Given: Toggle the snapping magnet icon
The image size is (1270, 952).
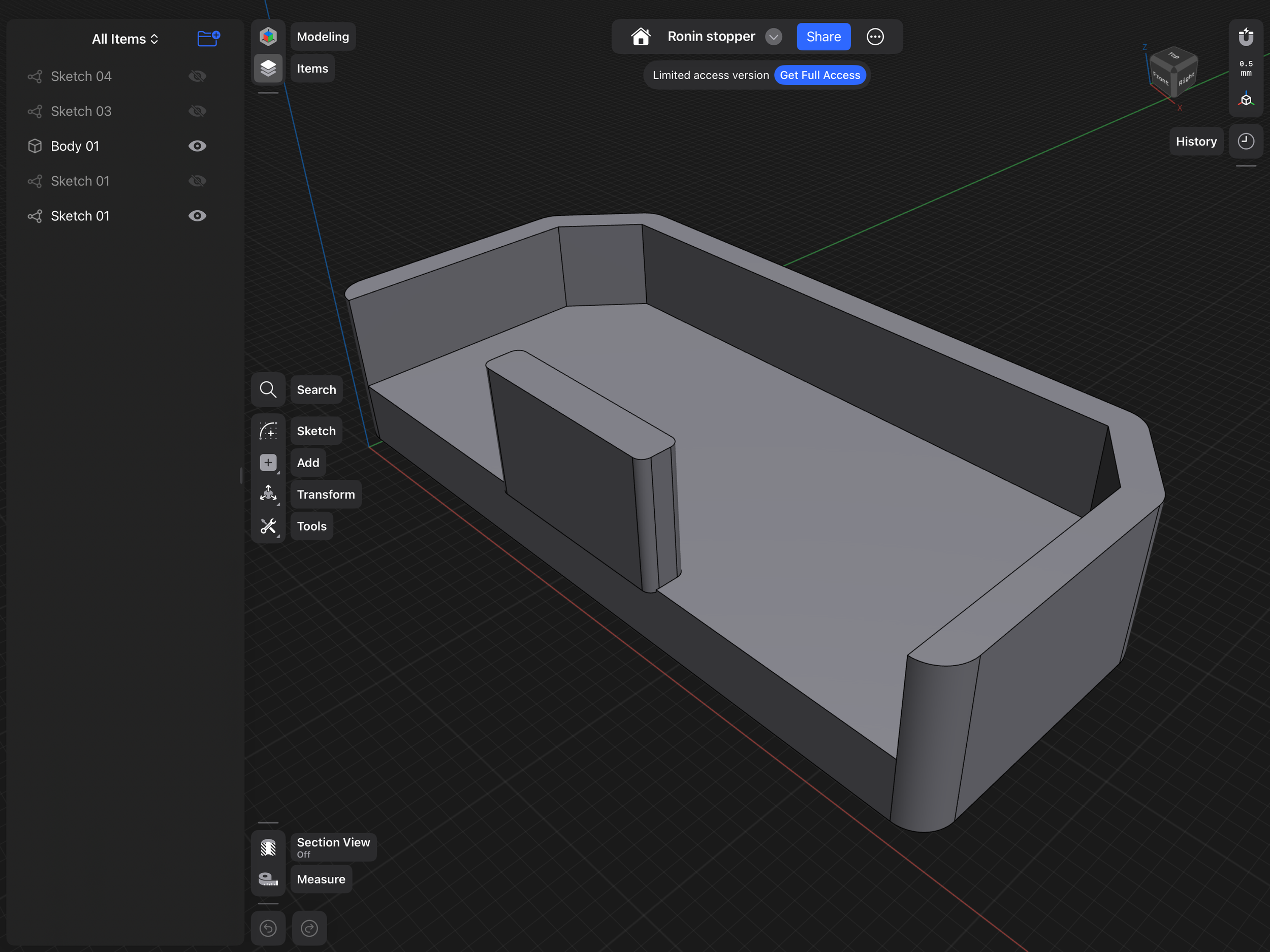Looking at the screenshot, I should tap(1246, 37).
